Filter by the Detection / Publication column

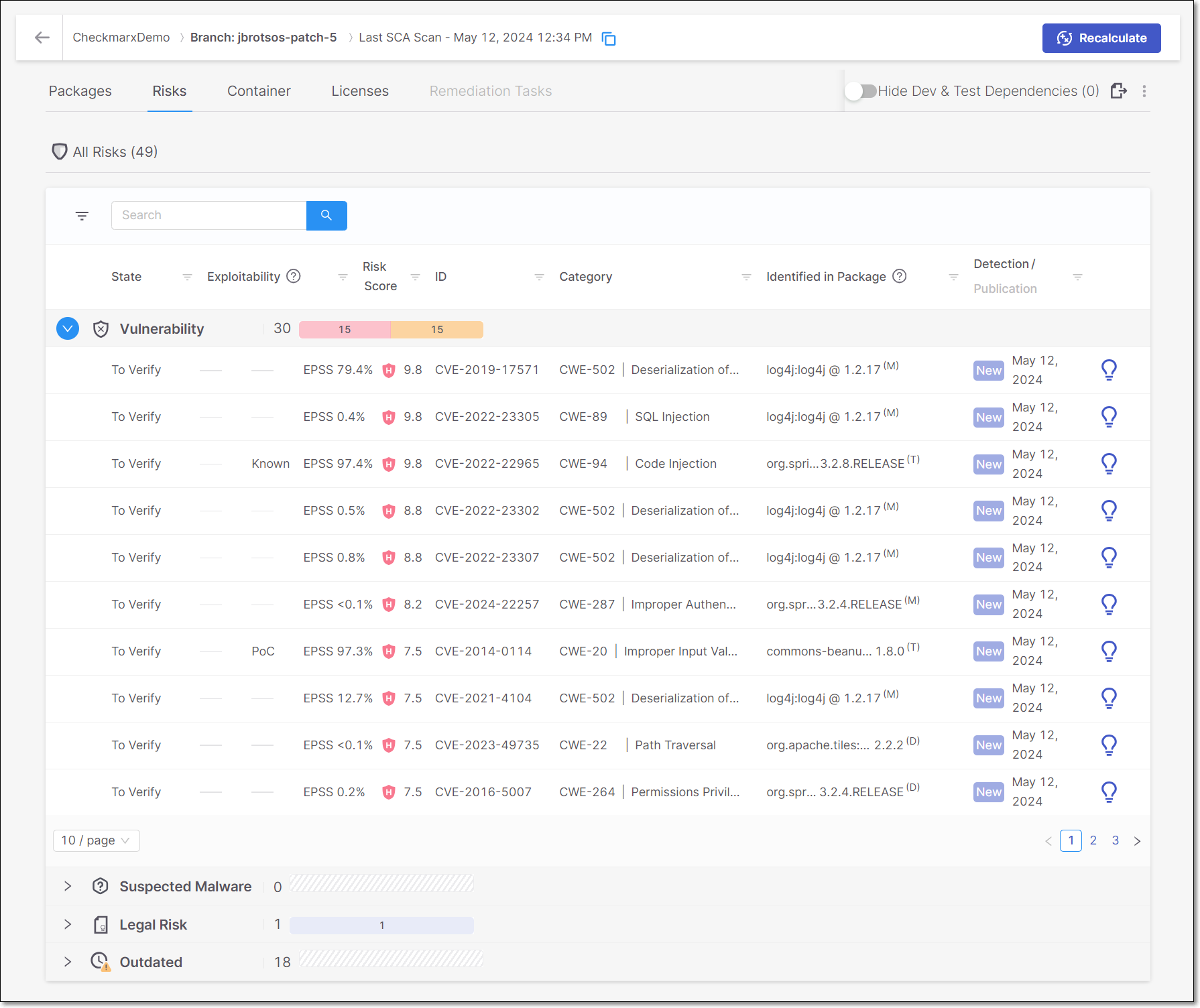pyautogui.click(x=1077, y=277)
